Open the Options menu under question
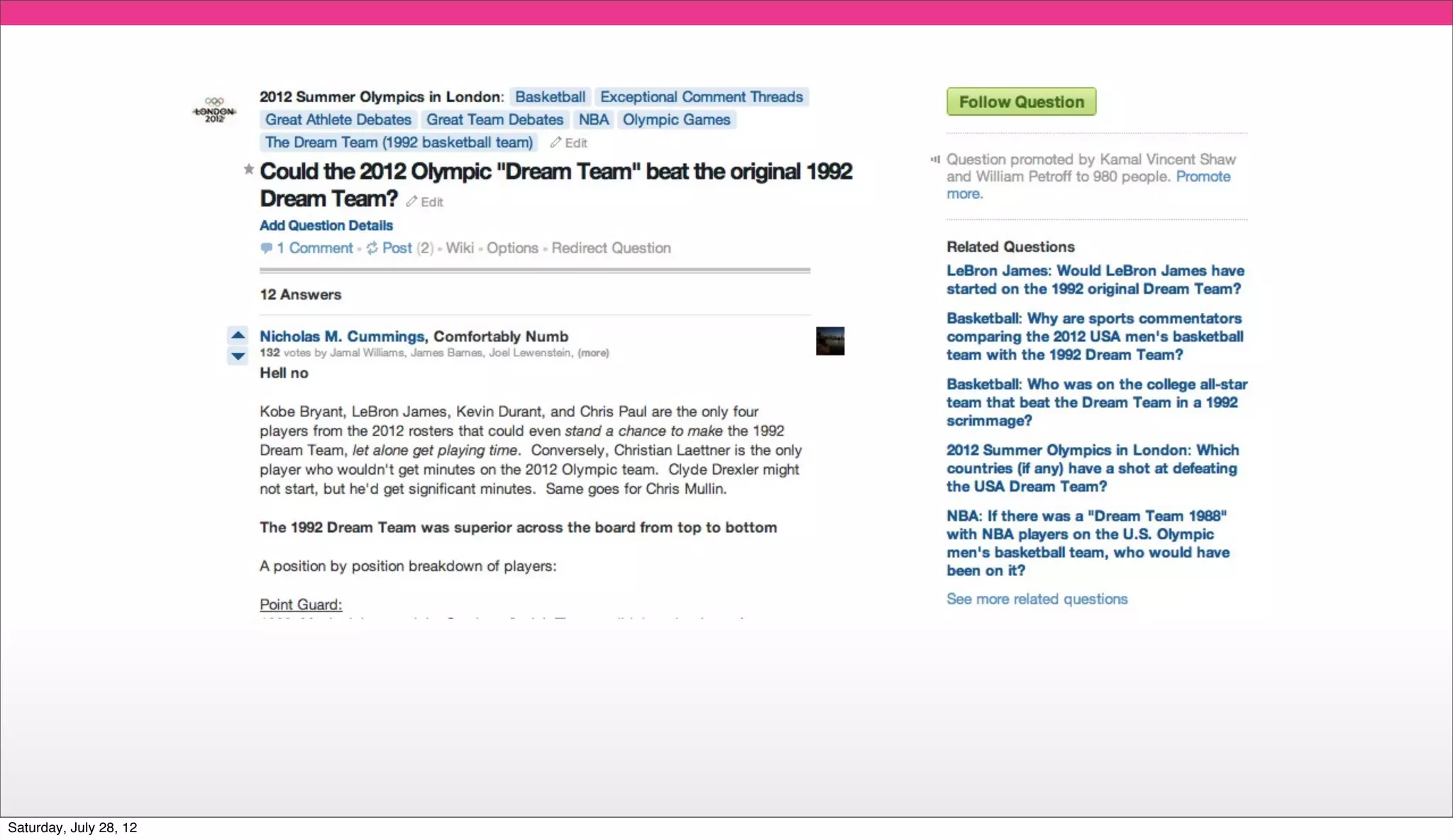Image resolution: width=1453 pixels, height=840 pixels. 512,248
